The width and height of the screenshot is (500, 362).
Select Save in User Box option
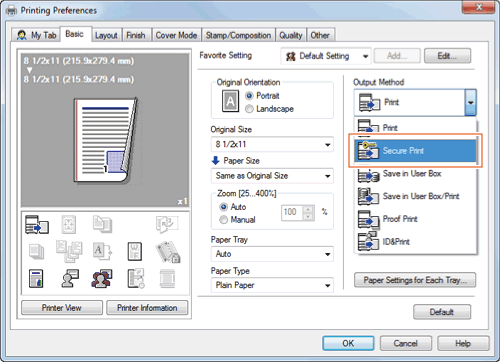point(415,174)
